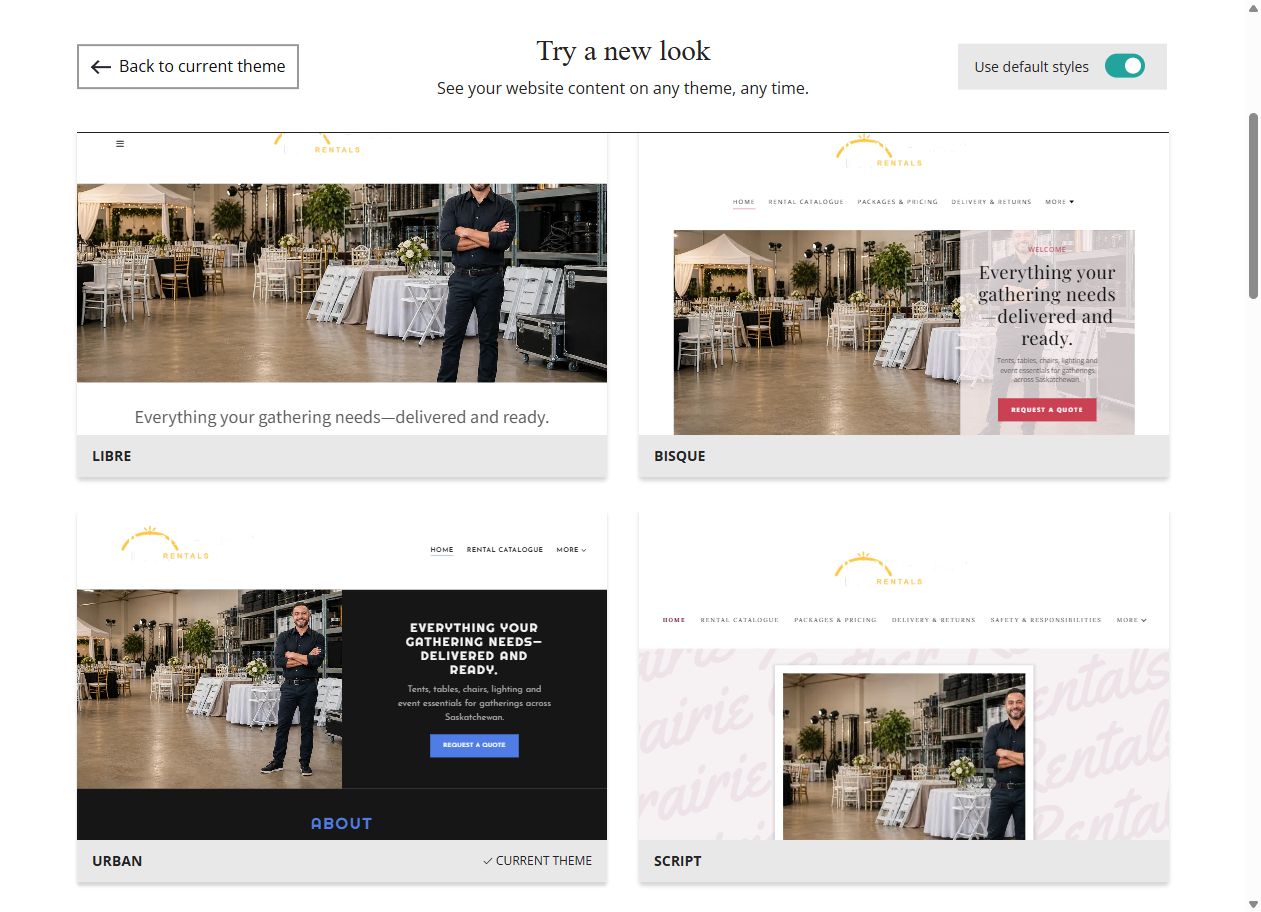This screenshot has width=1261, height=912.
Task: Select the Libre theme preview image
Action: tap(342, 283)
